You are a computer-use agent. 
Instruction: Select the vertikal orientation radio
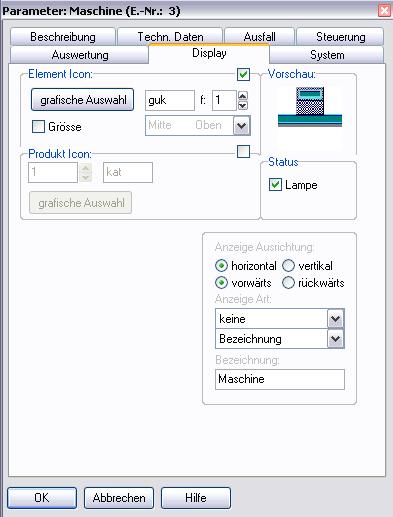288,266
